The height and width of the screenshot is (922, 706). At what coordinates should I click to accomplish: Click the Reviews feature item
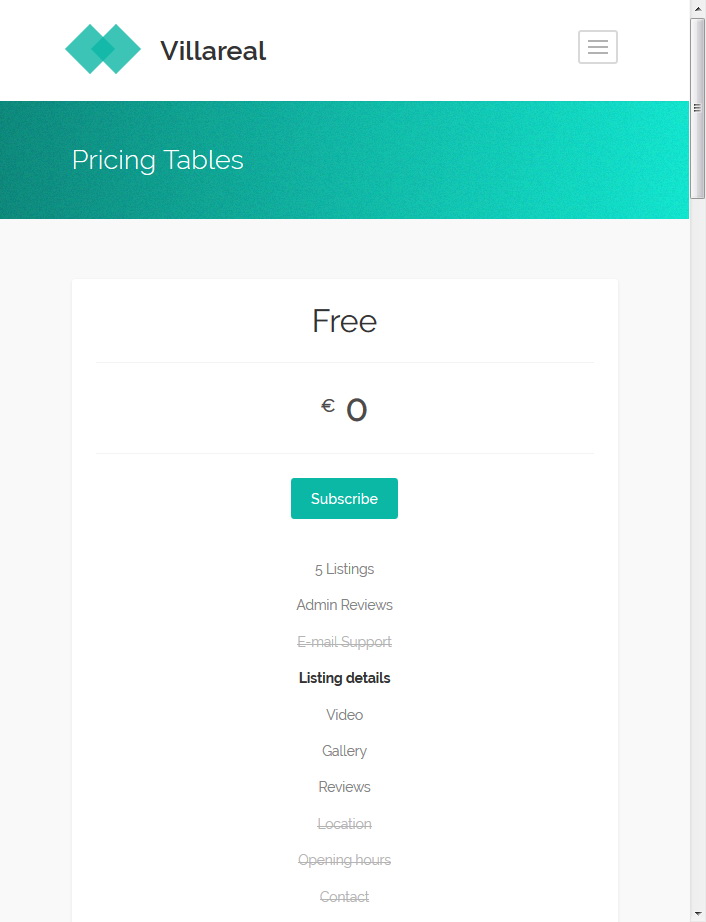point(344,787)
